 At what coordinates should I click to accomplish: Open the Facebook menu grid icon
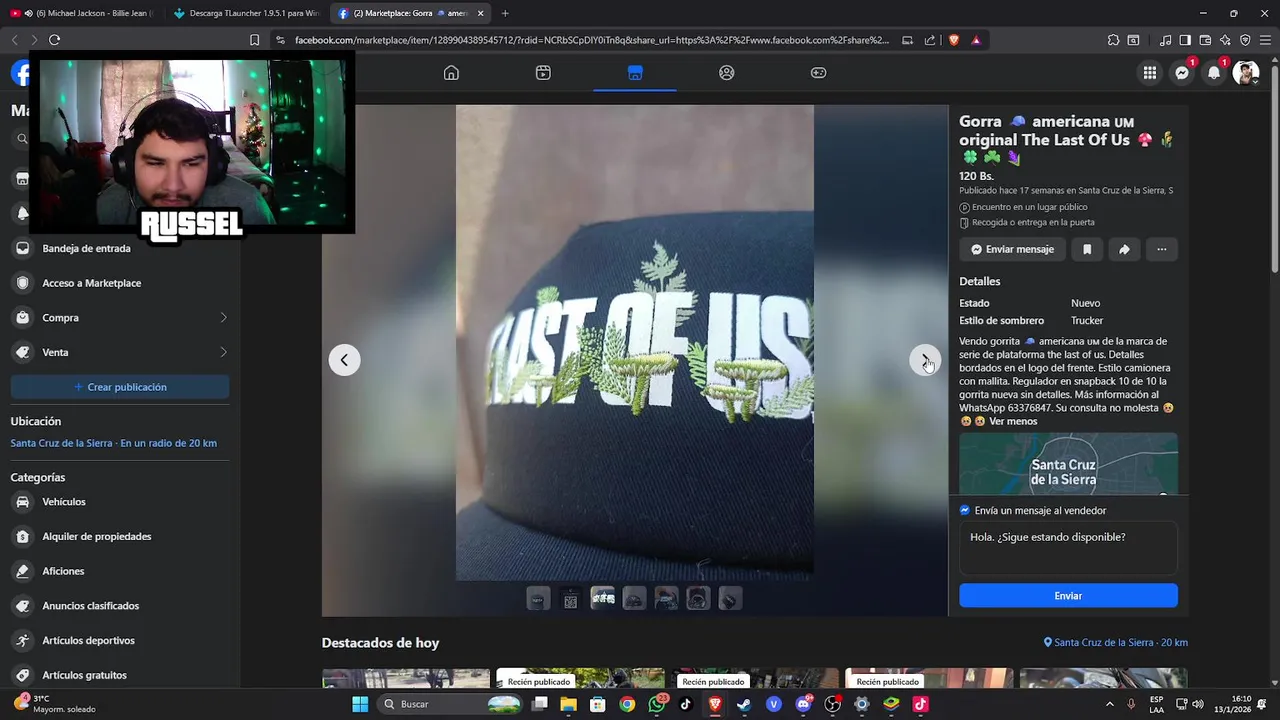pyautogui.click(x=1150, y=73)
